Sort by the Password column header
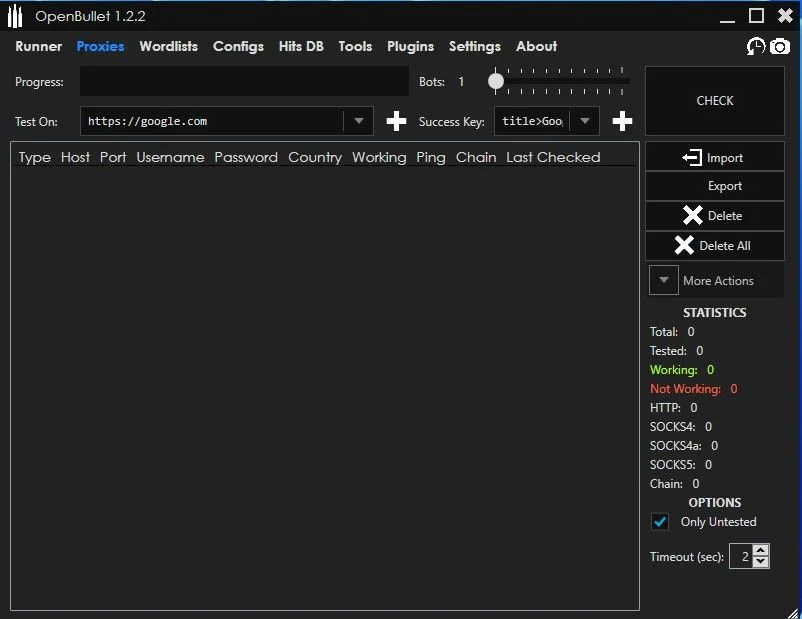This screenshot has height=619, width=802. pos(246,158)
